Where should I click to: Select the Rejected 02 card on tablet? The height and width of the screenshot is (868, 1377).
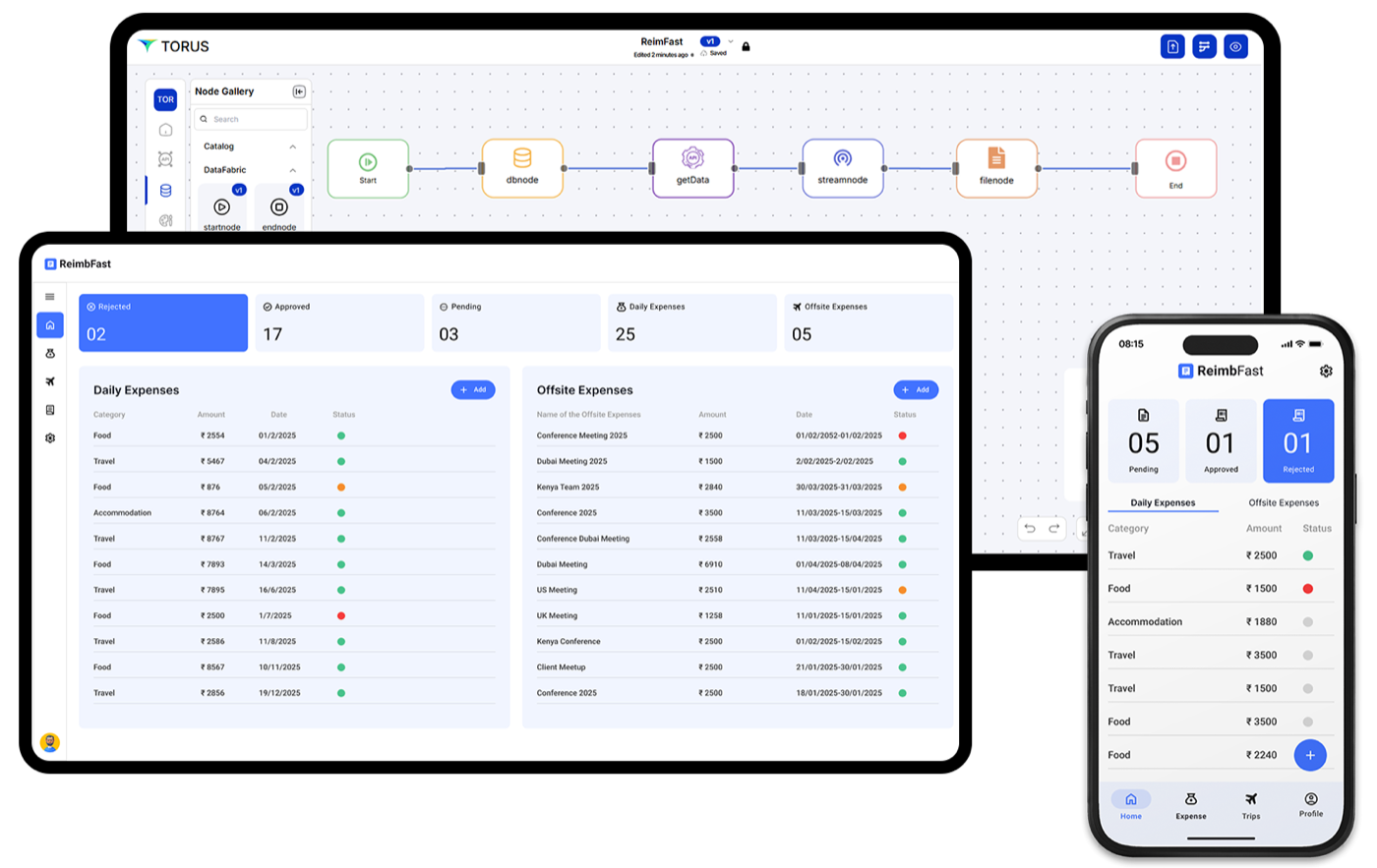163,322
